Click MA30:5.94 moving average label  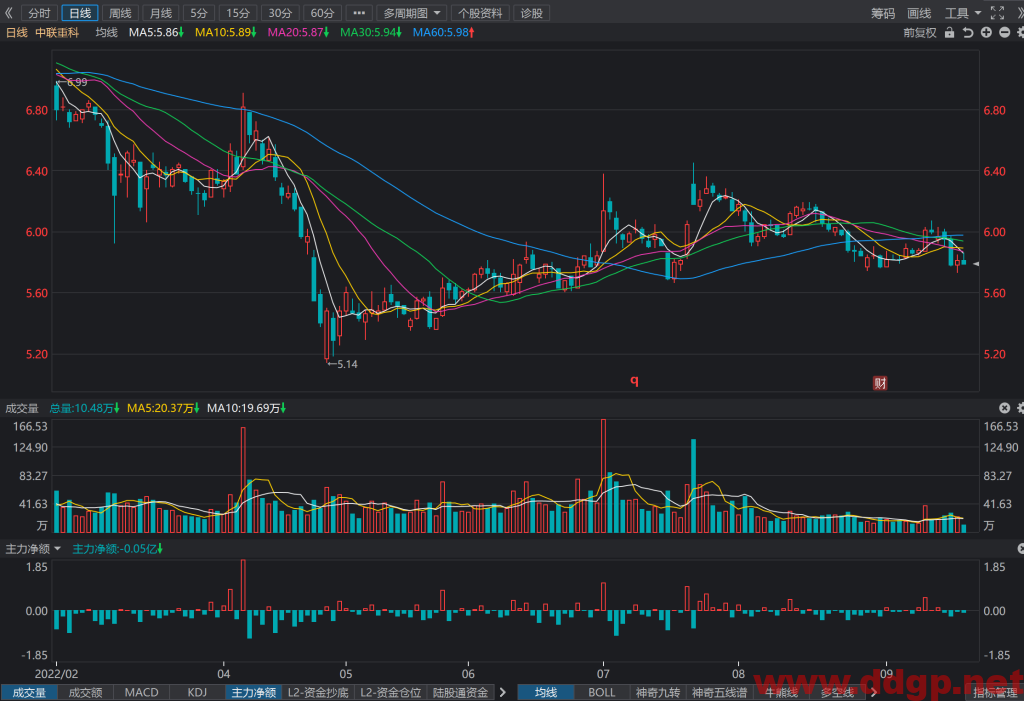(x=370, y=32)
